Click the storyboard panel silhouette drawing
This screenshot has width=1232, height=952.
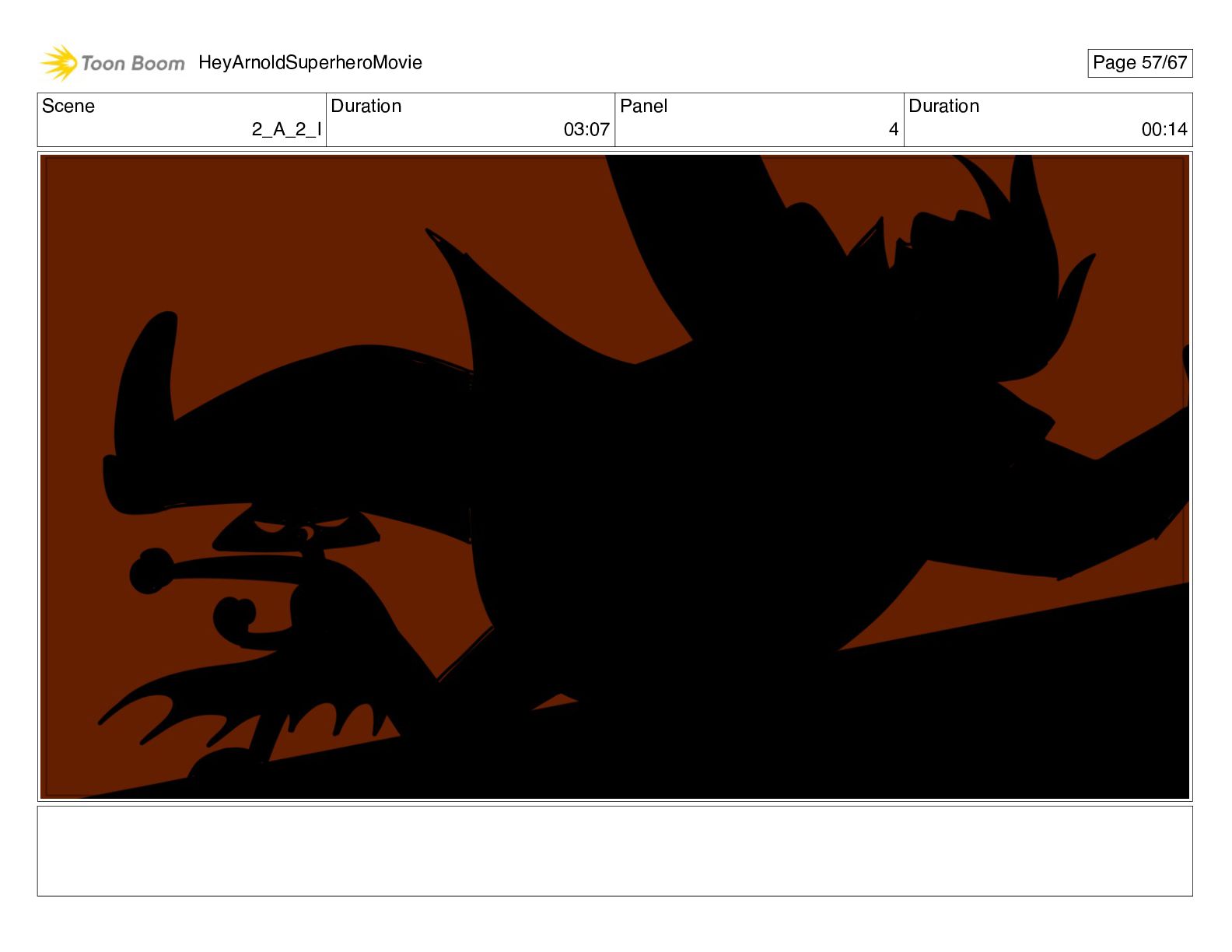[614, 476]
